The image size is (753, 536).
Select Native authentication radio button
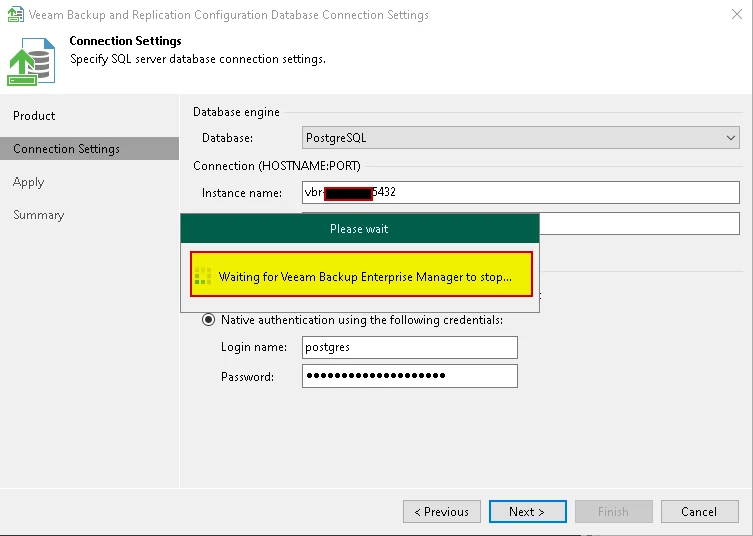pos(208,320)
